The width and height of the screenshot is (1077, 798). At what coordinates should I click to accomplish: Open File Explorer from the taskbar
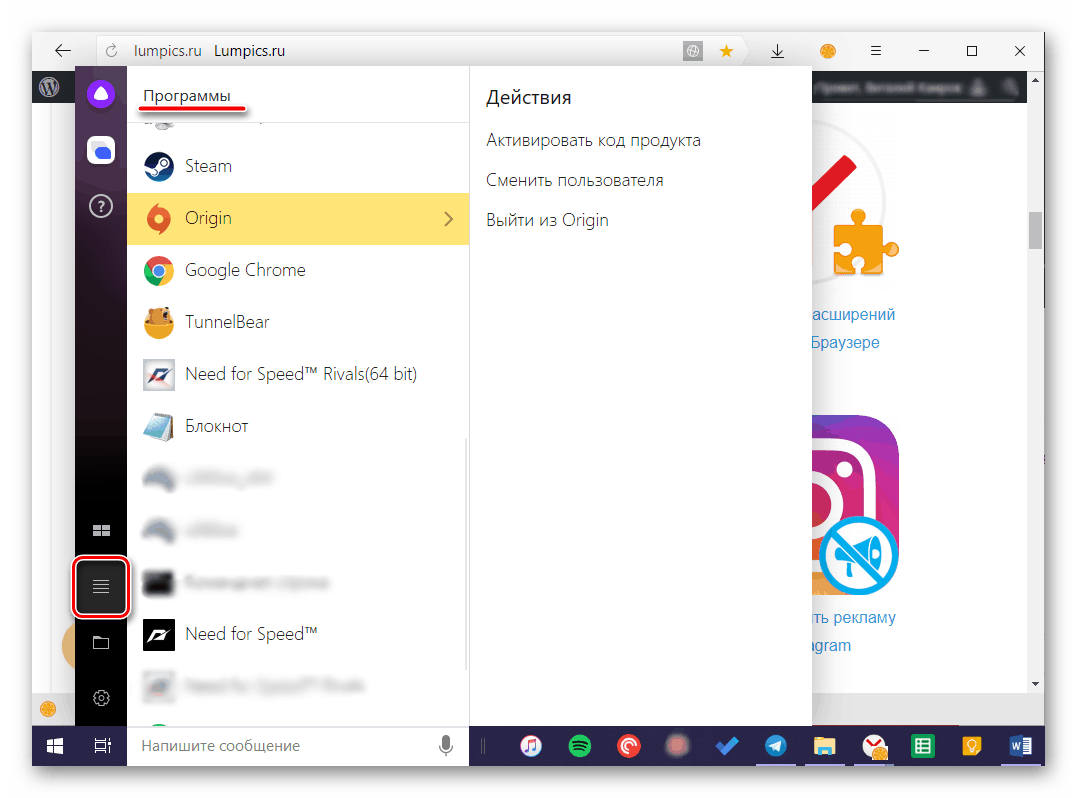pyautogui.click(x=824, y=746)
